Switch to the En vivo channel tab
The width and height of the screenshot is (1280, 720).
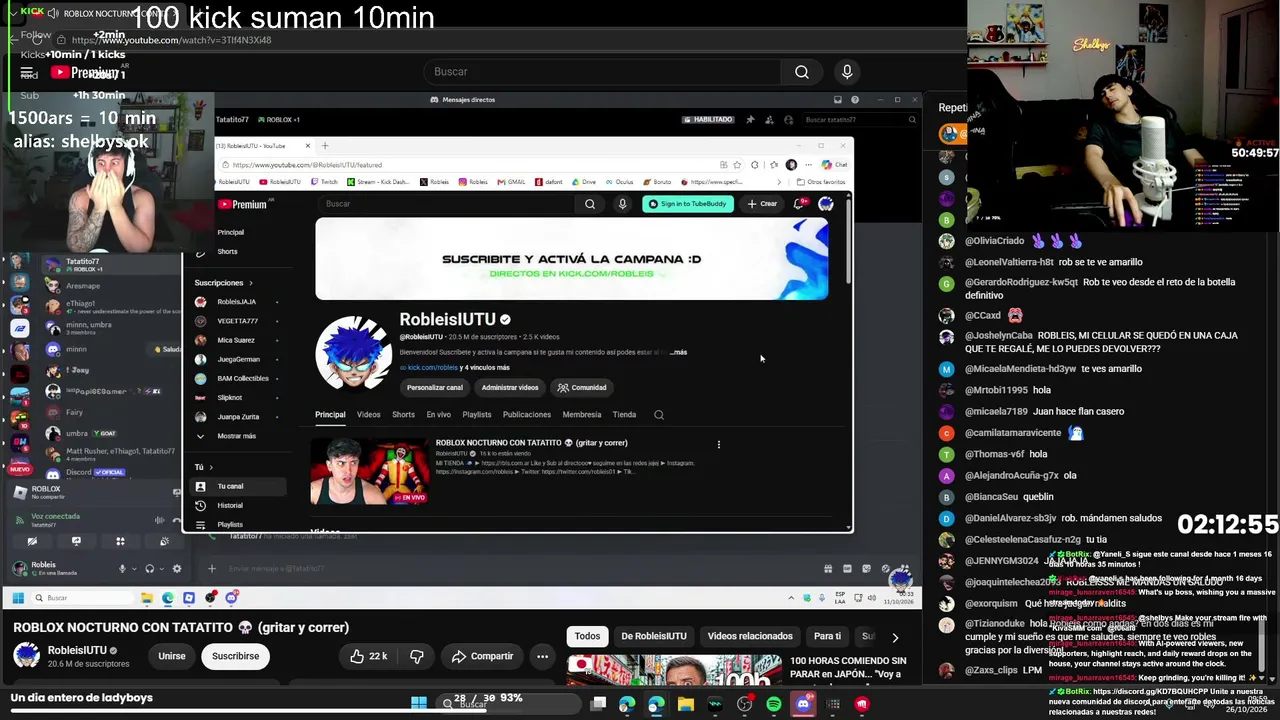pyautogui.click(x=439, y=415)
